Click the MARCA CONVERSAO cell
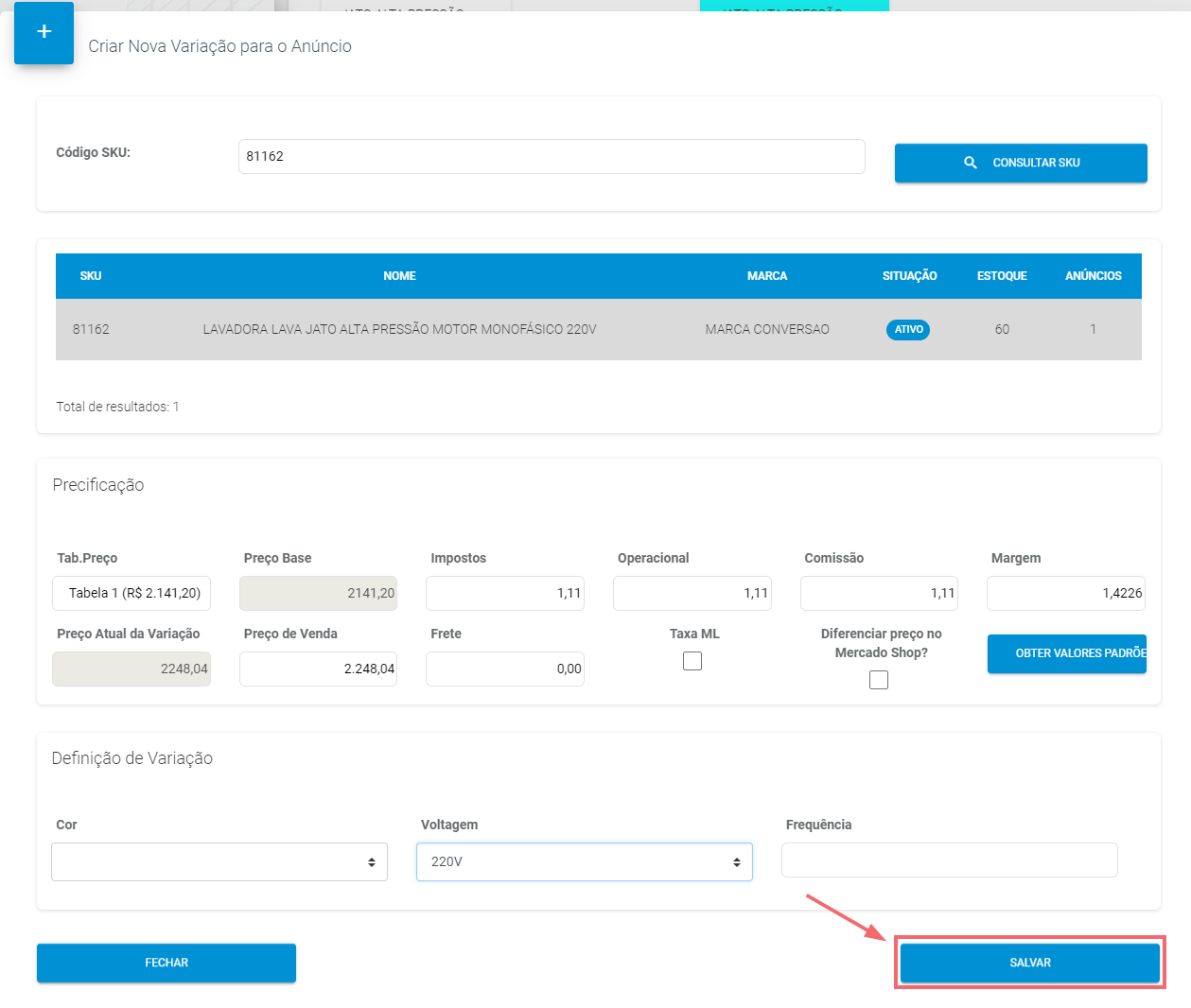Screen dimensions: 1191x1008 [767, 329]
